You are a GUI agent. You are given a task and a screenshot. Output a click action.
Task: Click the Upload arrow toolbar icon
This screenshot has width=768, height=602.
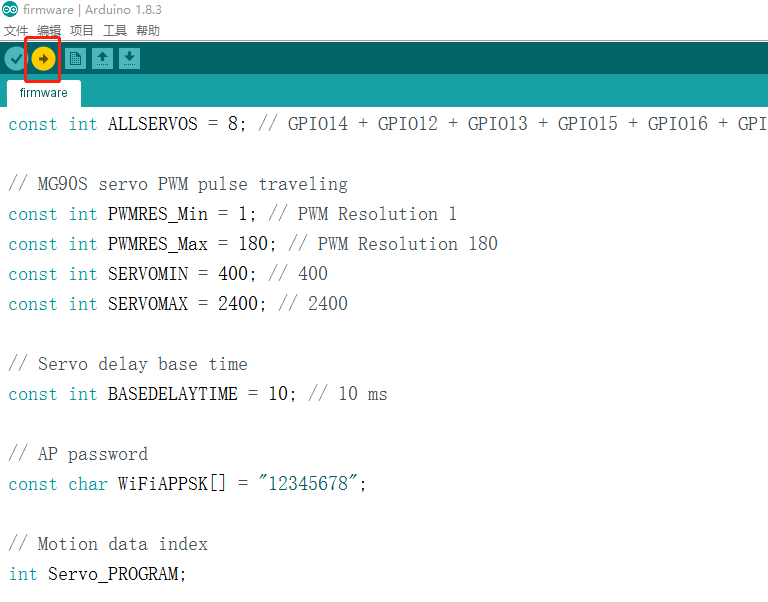click(43, 59)
